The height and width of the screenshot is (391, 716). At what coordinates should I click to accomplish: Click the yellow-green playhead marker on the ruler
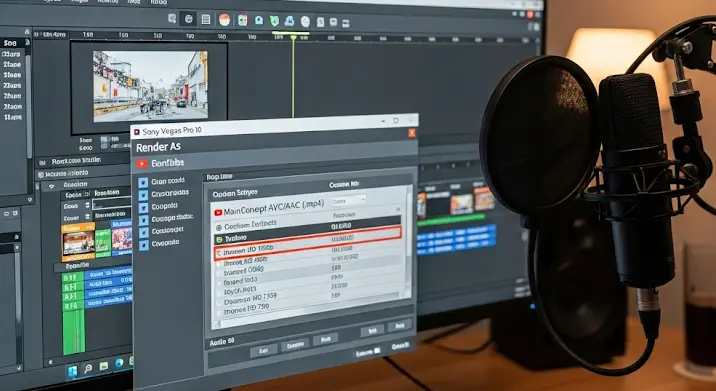click(x=293, y=38)
